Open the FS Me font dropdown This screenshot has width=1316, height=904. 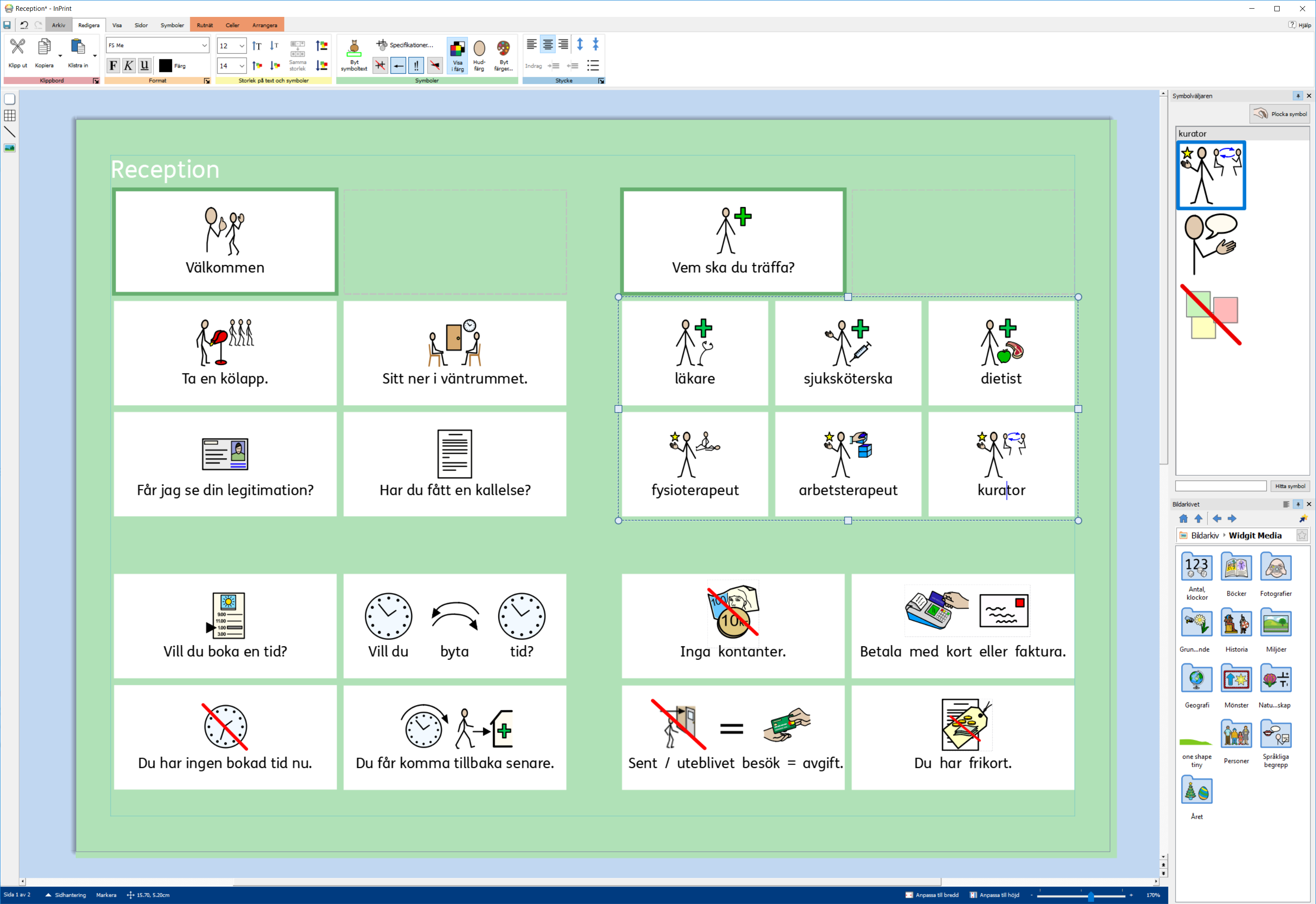205,45
